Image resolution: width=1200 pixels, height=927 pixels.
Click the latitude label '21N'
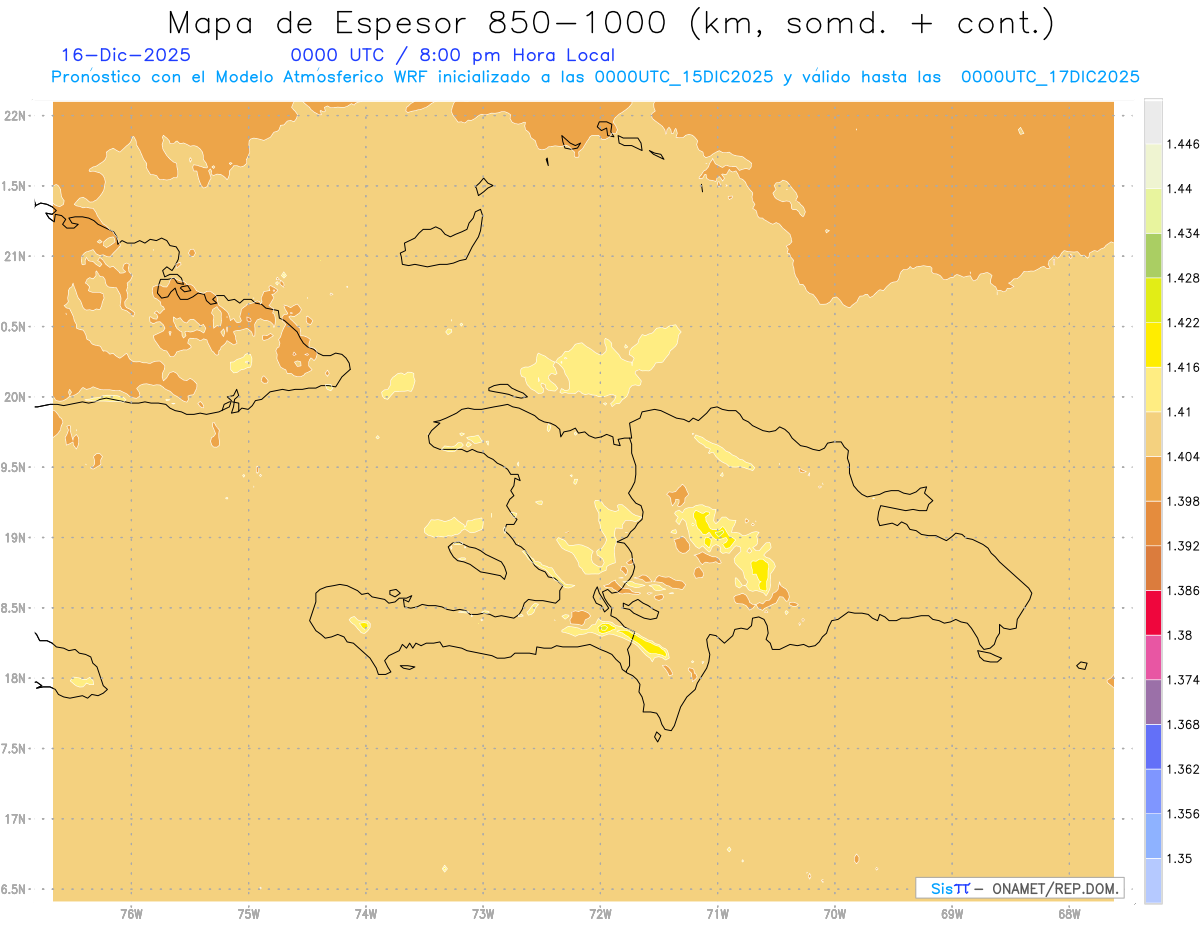pyautogui.click(x=16, y=256)
